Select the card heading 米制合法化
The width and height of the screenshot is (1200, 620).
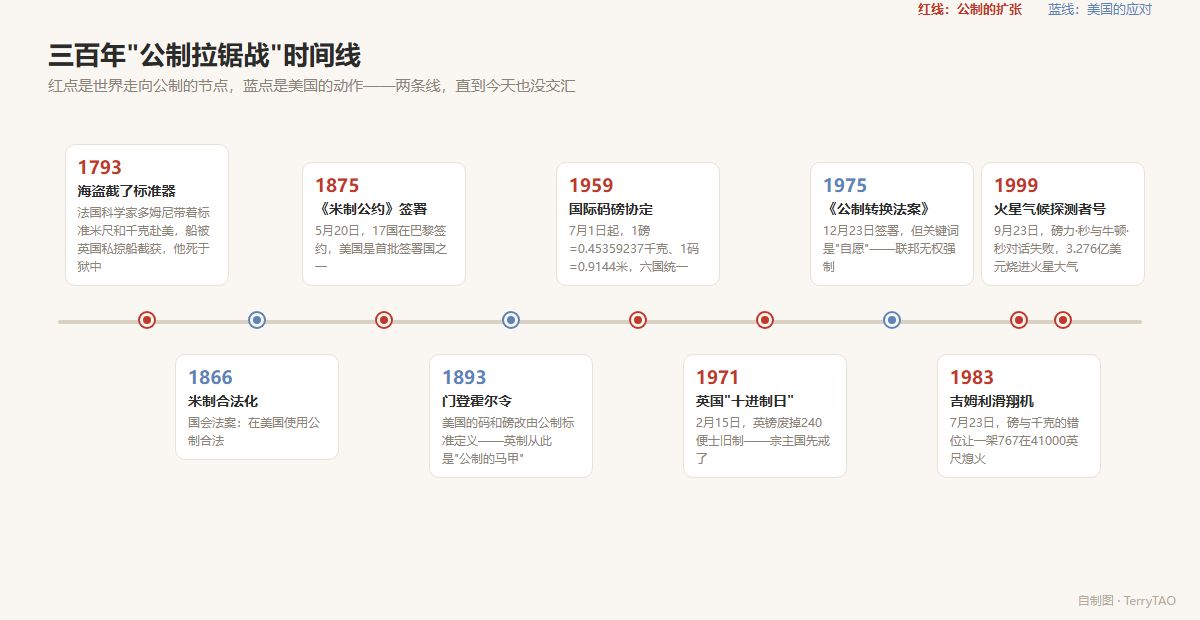(x=223, y=401)
